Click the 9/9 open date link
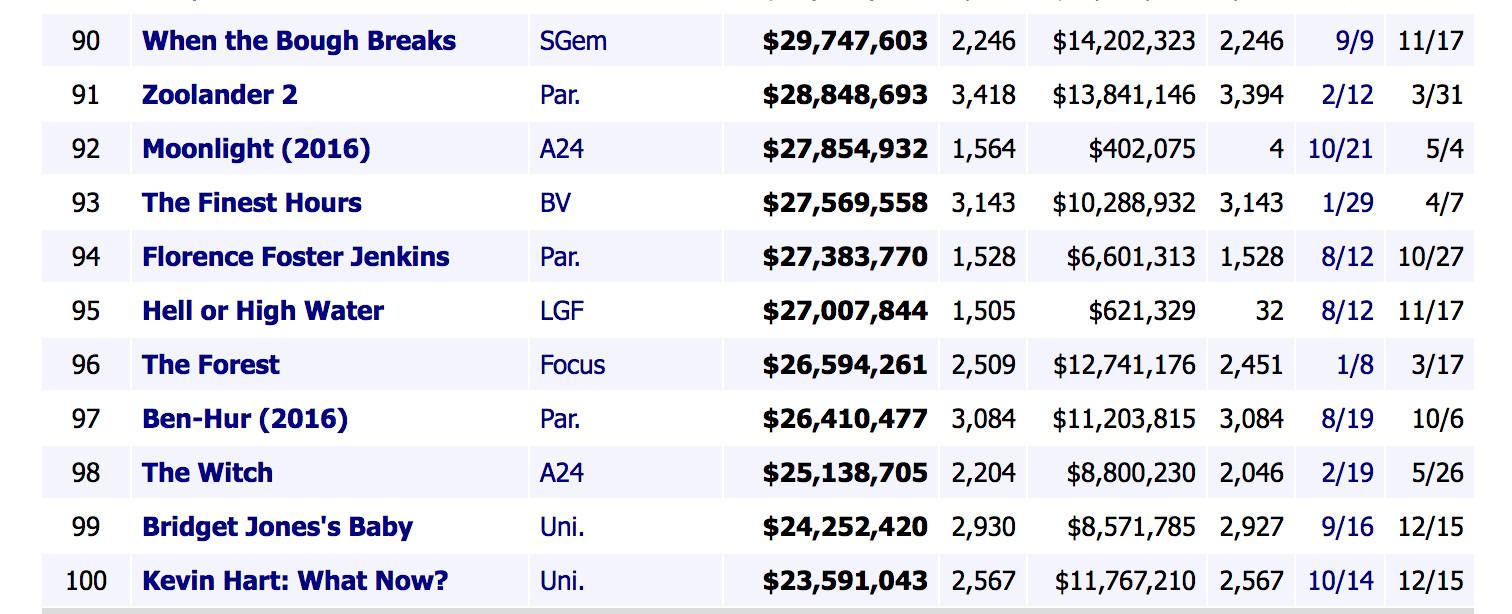The height and width of the screenshot is (614, 1512). coord(1354,41)
